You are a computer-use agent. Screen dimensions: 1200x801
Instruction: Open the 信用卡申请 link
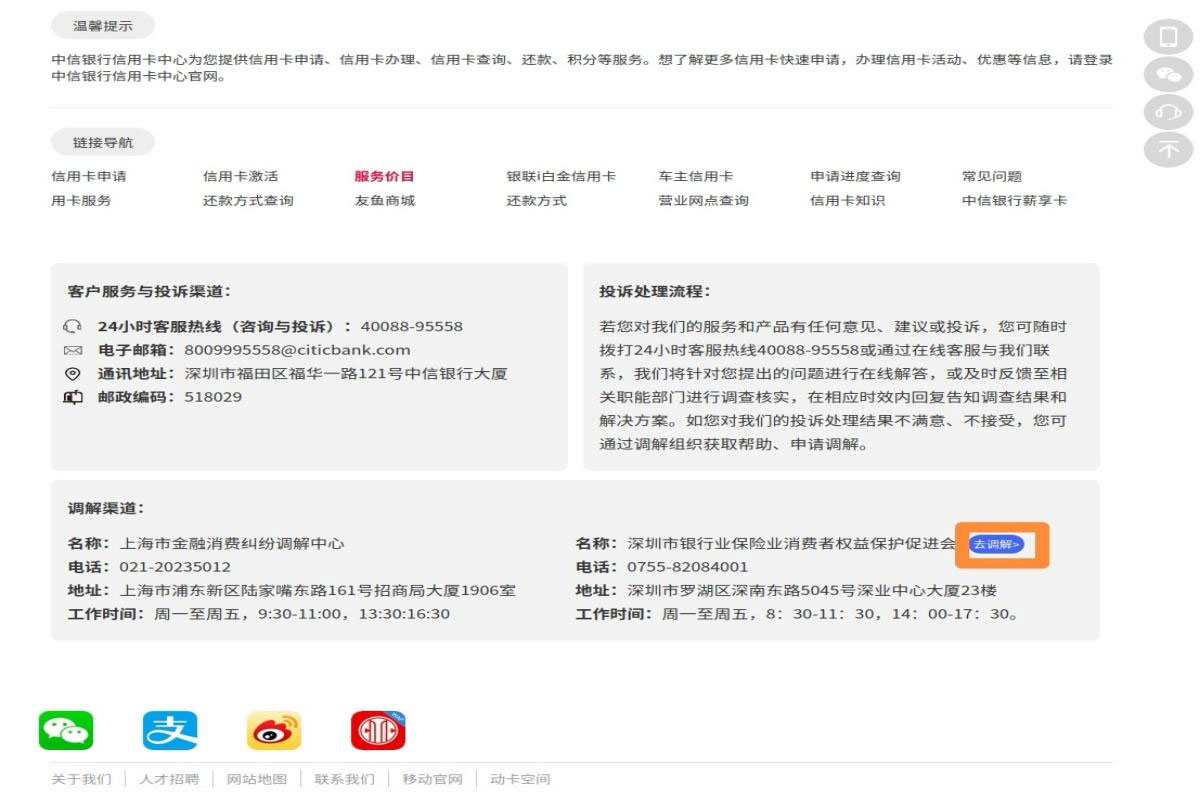pyautogui.click(x=89, y=176)
